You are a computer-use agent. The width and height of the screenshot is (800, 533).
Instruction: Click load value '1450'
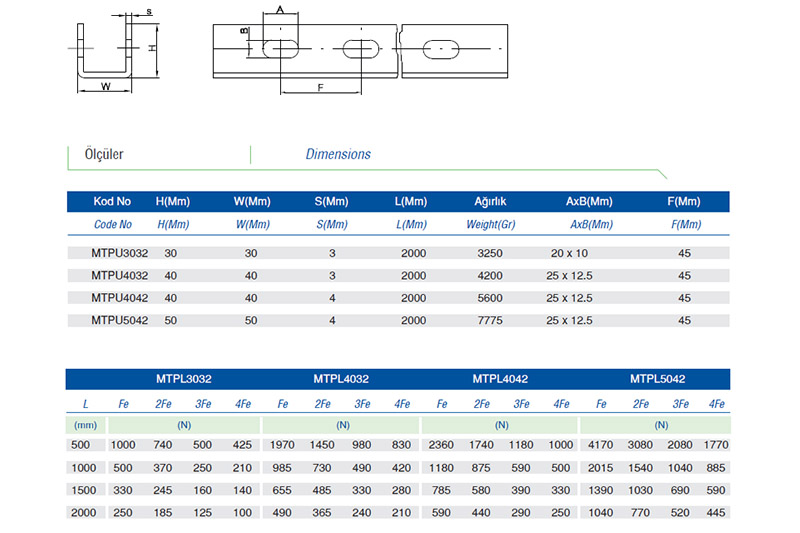click(322, 445)
